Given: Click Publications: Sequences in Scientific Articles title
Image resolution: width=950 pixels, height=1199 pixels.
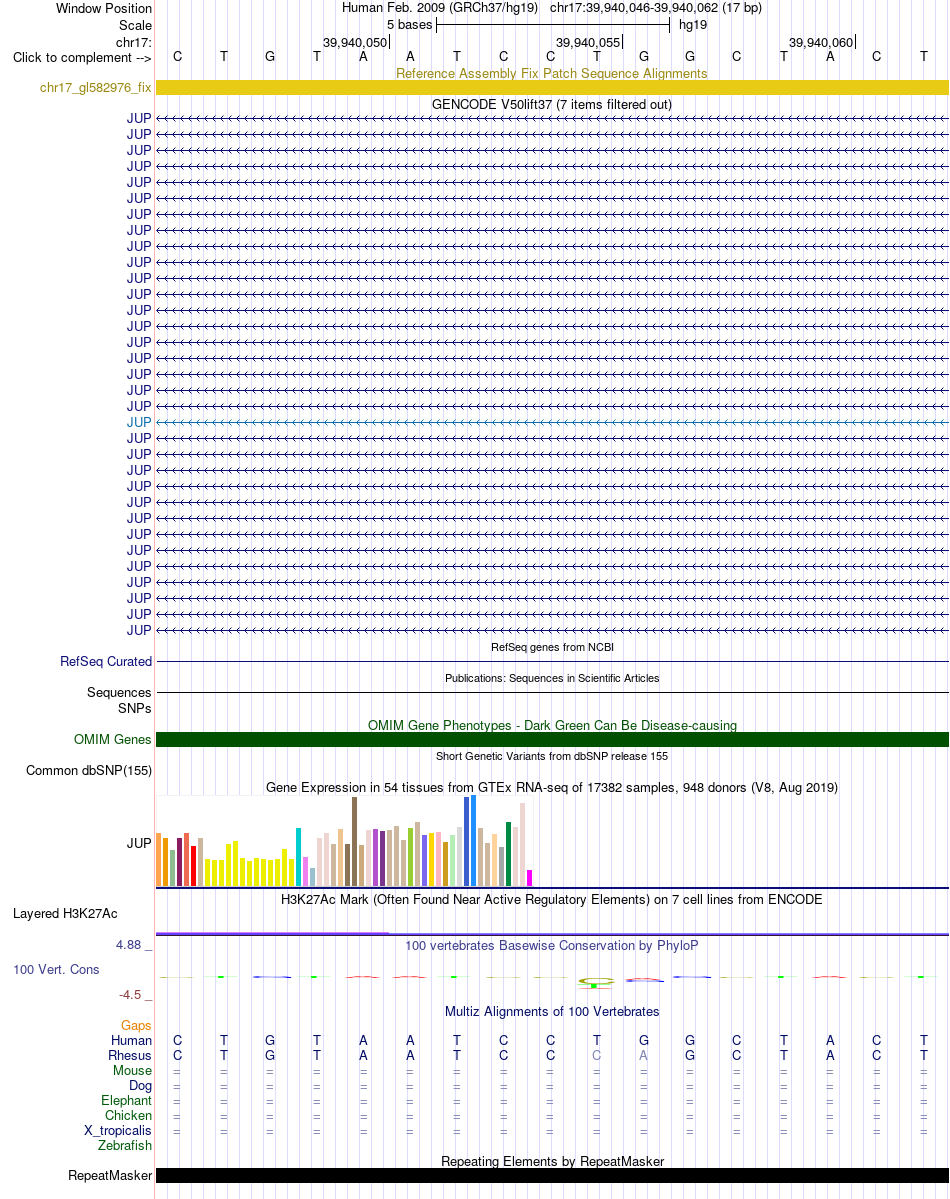Looking at the screenshot, I should (x=552, y=678).
